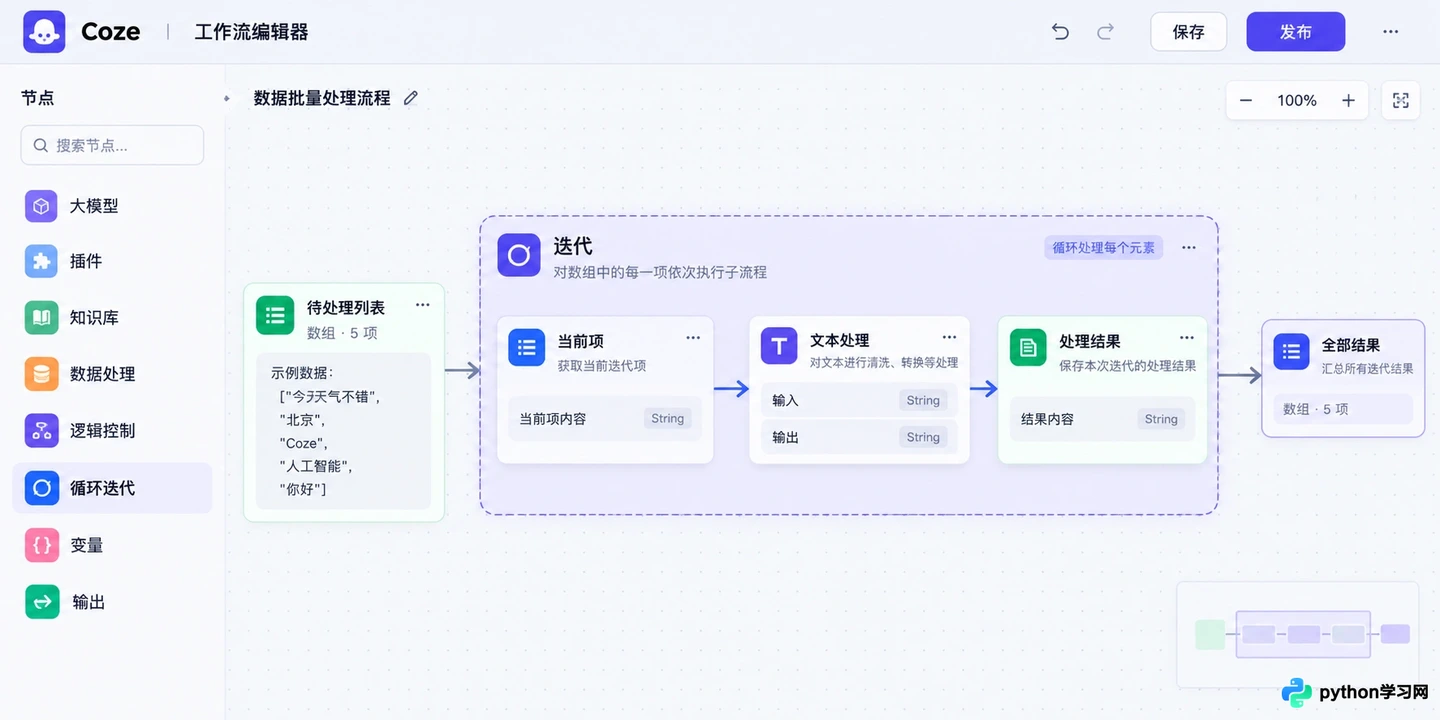The width and height of the screenshot is (1440, 720).
Task: Click the minimap thumbnail
Action: (1297, 634)
